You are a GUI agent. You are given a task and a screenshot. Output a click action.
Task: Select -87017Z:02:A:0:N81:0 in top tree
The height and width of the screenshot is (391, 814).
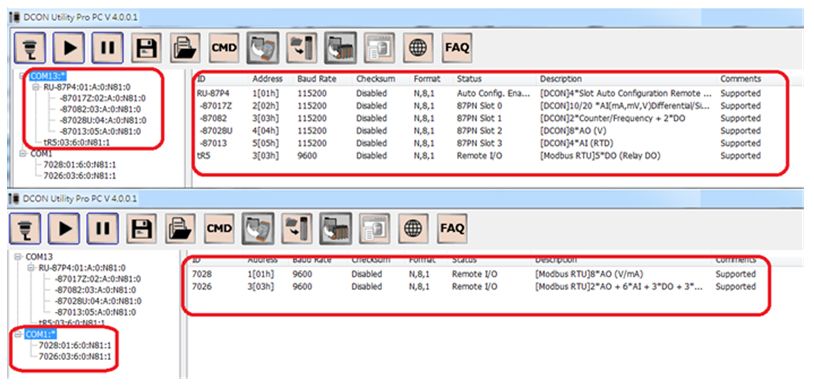(102, 98)
